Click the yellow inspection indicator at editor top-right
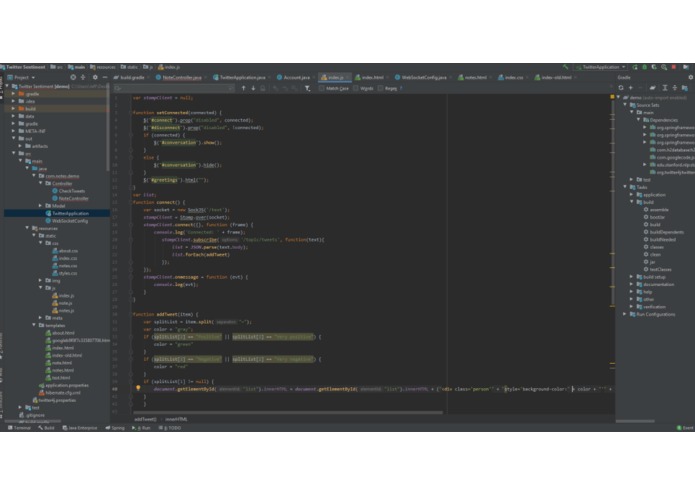695x494 pixels. [x=612, y=97]
